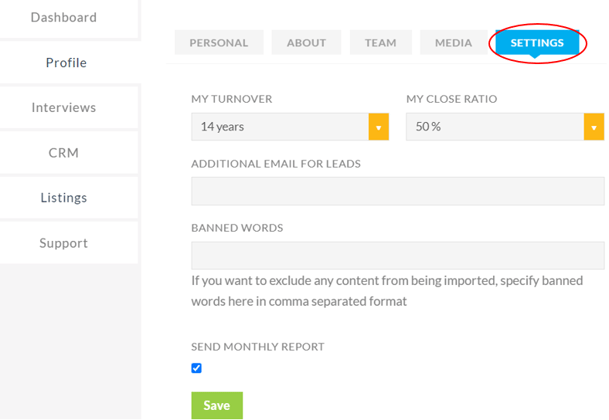
Task: Focus the Additional Email for Leads field
Action: pos(398,191)
